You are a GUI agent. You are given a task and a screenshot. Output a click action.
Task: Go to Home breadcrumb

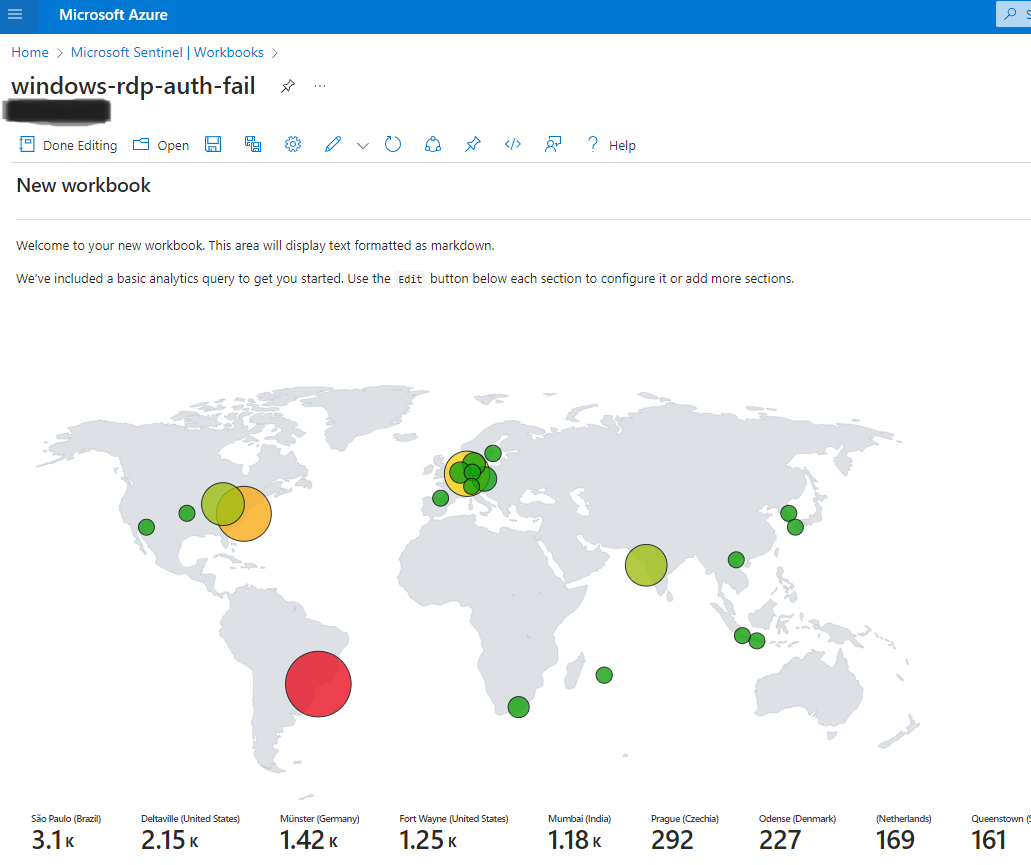[x=30, y=53]
